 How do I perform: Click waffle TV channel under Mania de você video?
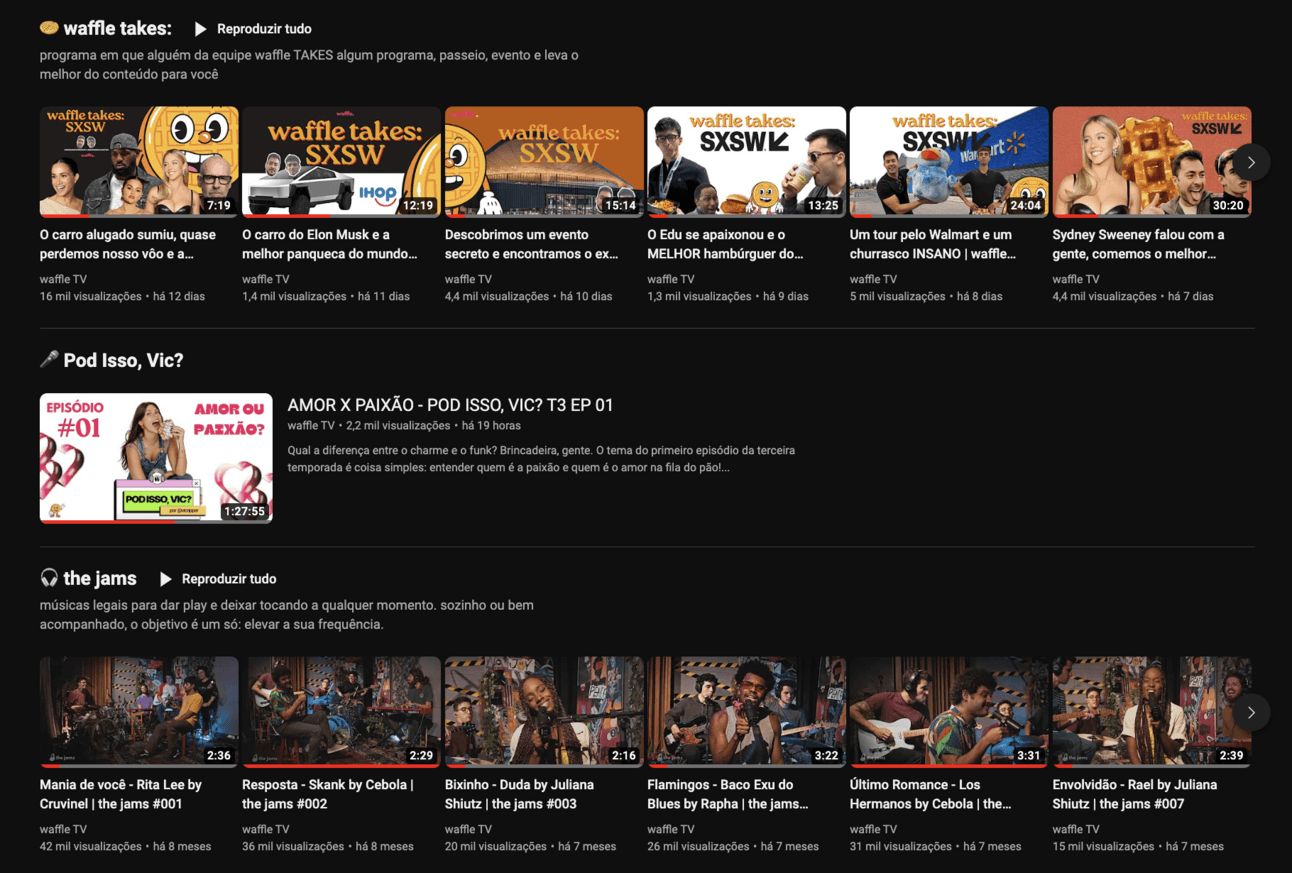pos(63,829)
